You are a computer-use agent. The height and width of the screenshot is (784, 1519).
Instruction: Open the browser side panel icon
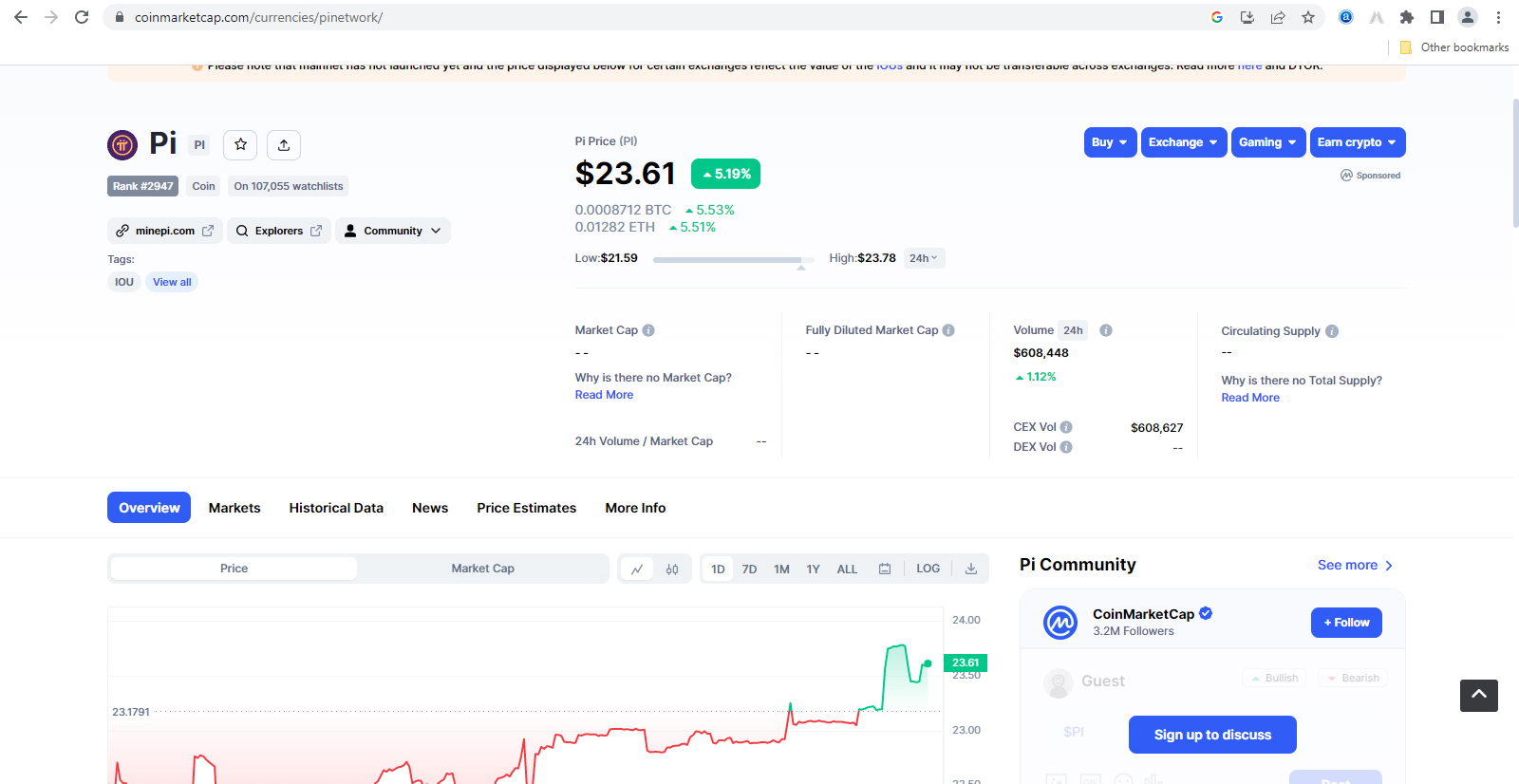point(1437,17)
